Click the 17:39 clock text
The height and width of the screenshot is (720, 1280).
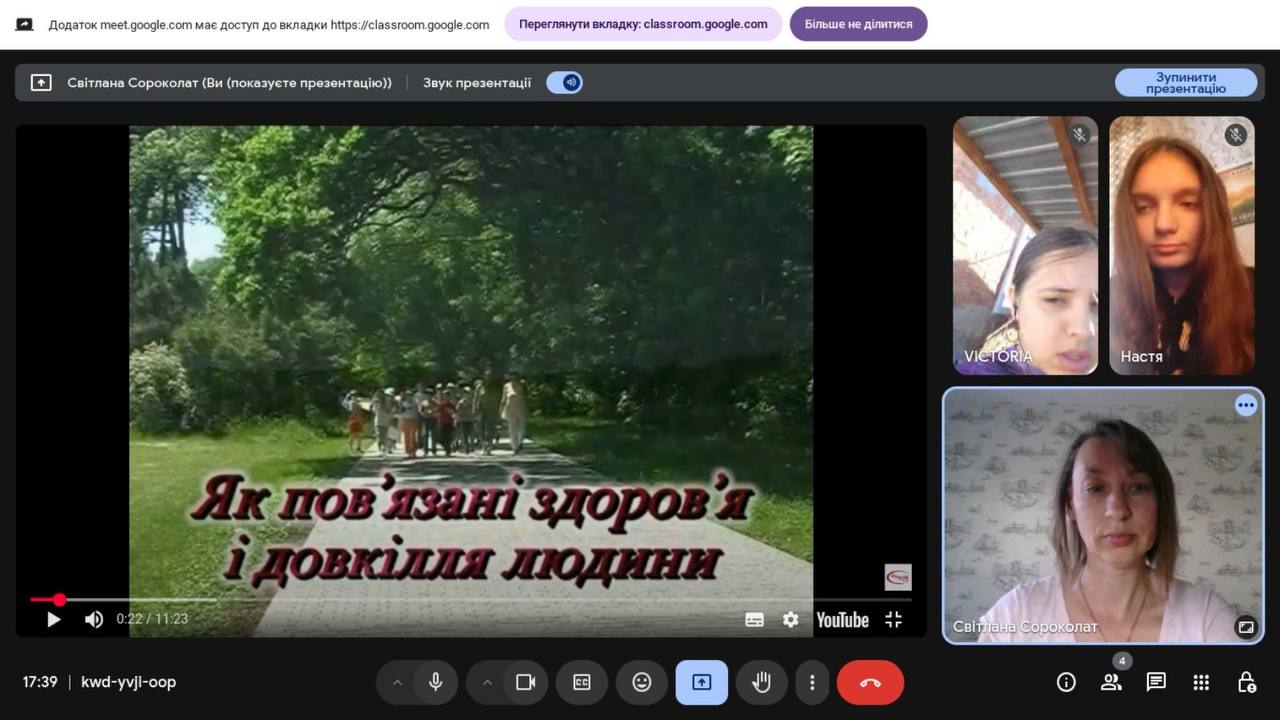pyautogui.click(x=40, y=682)
